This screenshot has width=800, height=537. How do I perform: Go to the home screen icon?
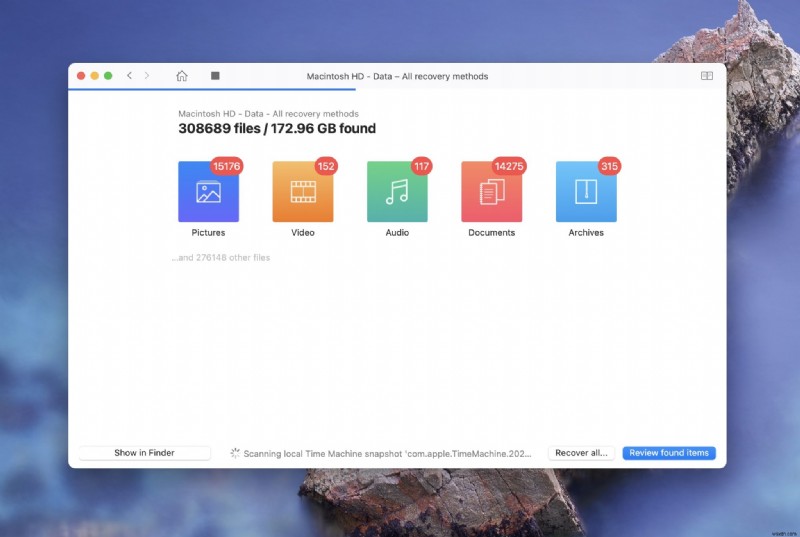click(182, 76)
